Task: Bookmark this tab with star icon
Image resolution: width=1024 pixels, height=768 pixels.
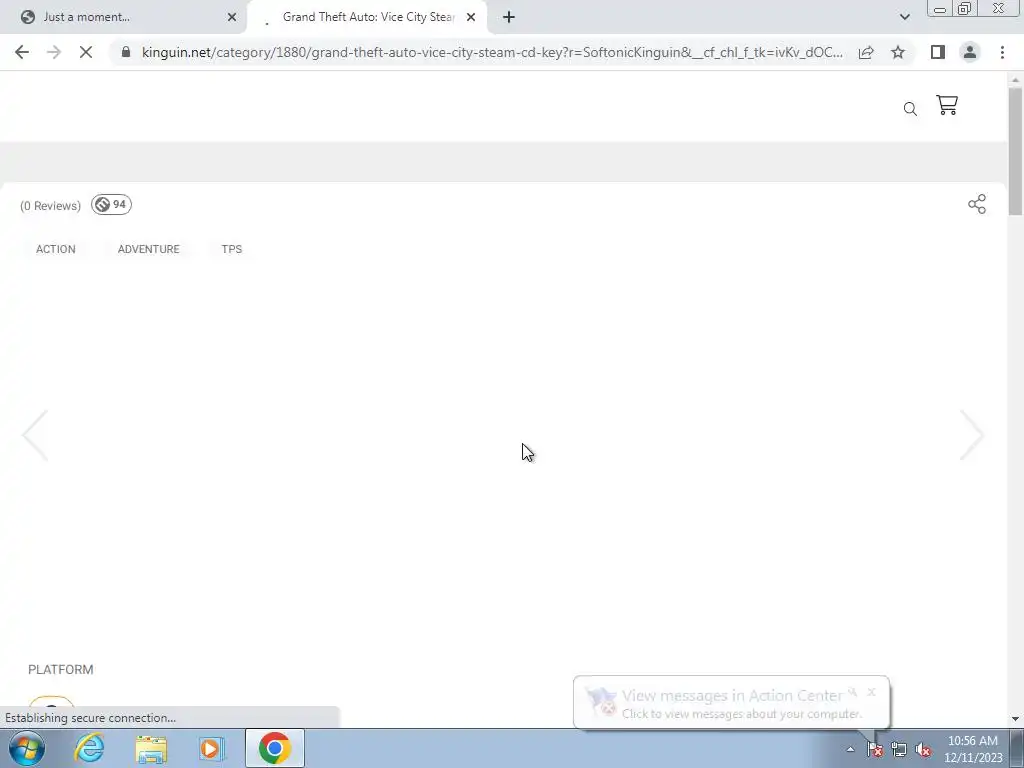Action: tap(898, 52)
